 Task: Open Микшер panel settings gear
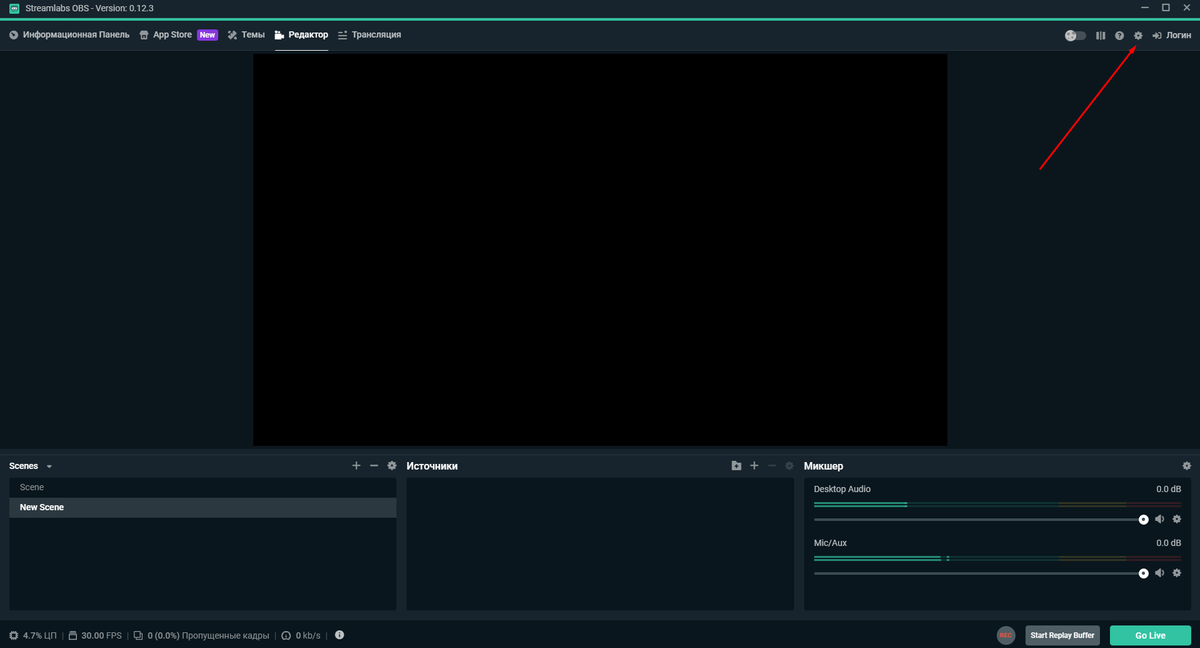(x=1187, y=466)
